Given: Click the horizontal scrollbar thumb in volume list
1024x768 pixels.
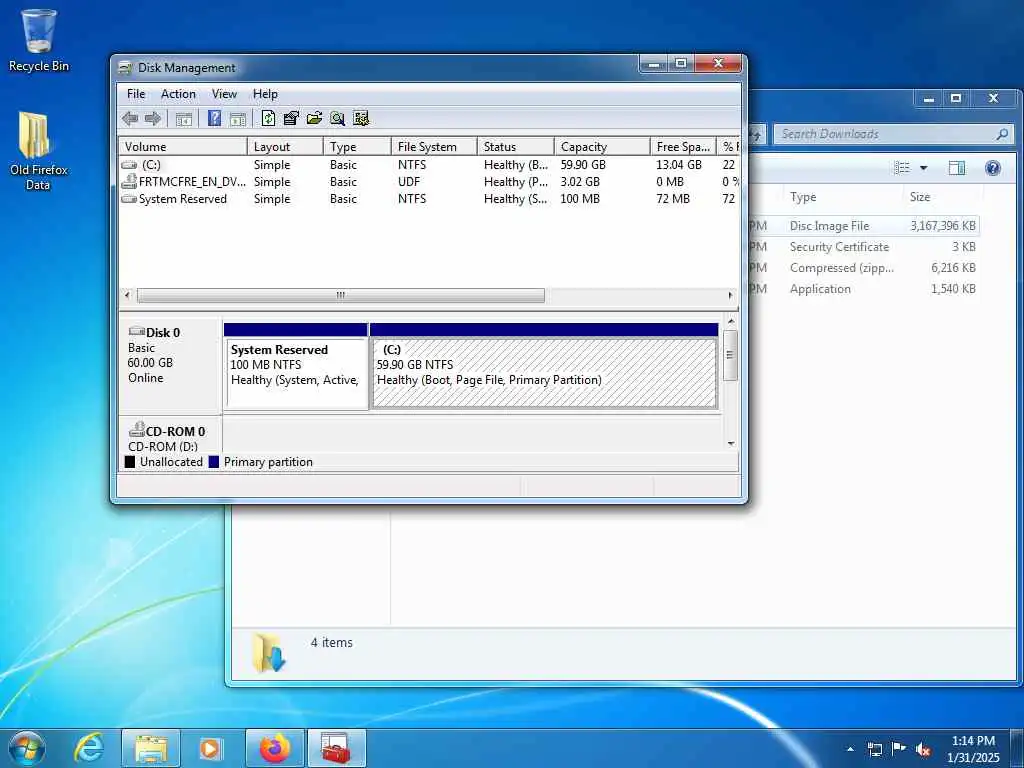Looking at the screenshot, I should 341,295.
